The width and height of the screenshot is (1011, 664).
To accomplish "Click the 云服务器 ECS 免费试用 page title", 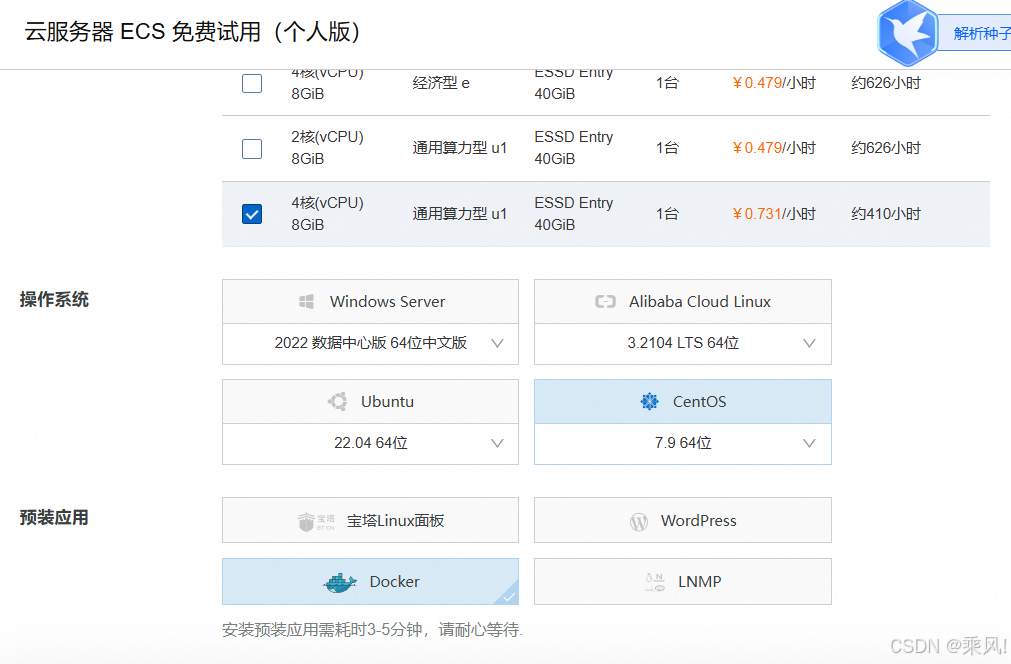I will coord(192,32).
